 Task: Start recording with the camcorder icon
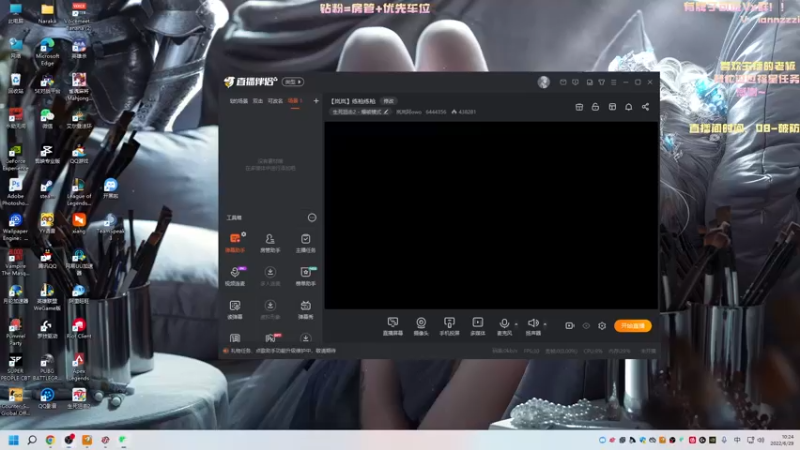[x=569, y=326]
